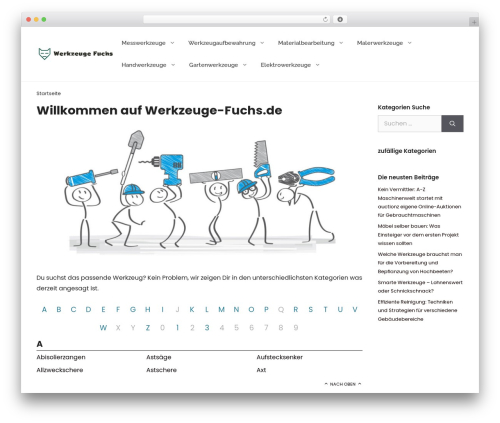
Task: Jump to letter O in alphabet index
Action: (x=251, y=310)
